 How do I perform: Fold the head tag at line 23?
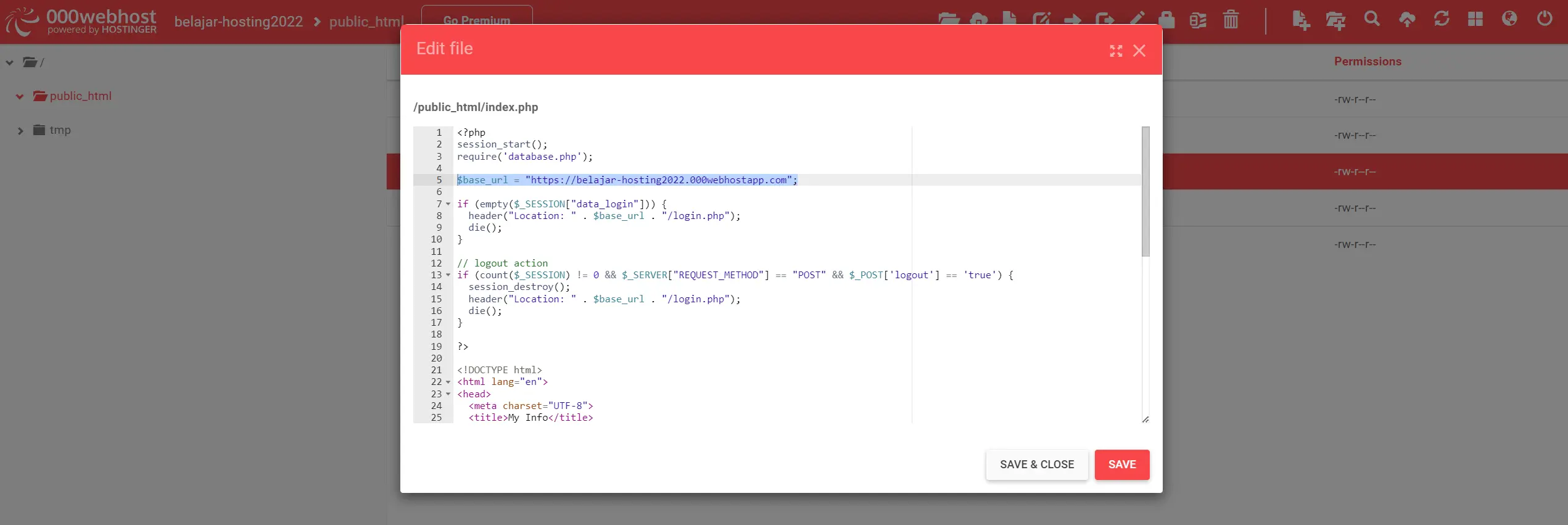448,394
